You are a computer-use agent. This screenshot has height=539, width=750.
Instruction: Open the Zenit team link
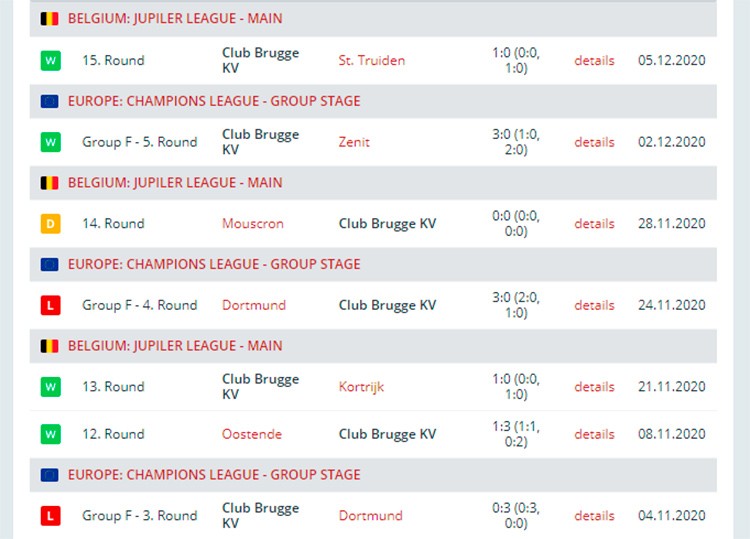pyautogui.click(x=354, y=142)
